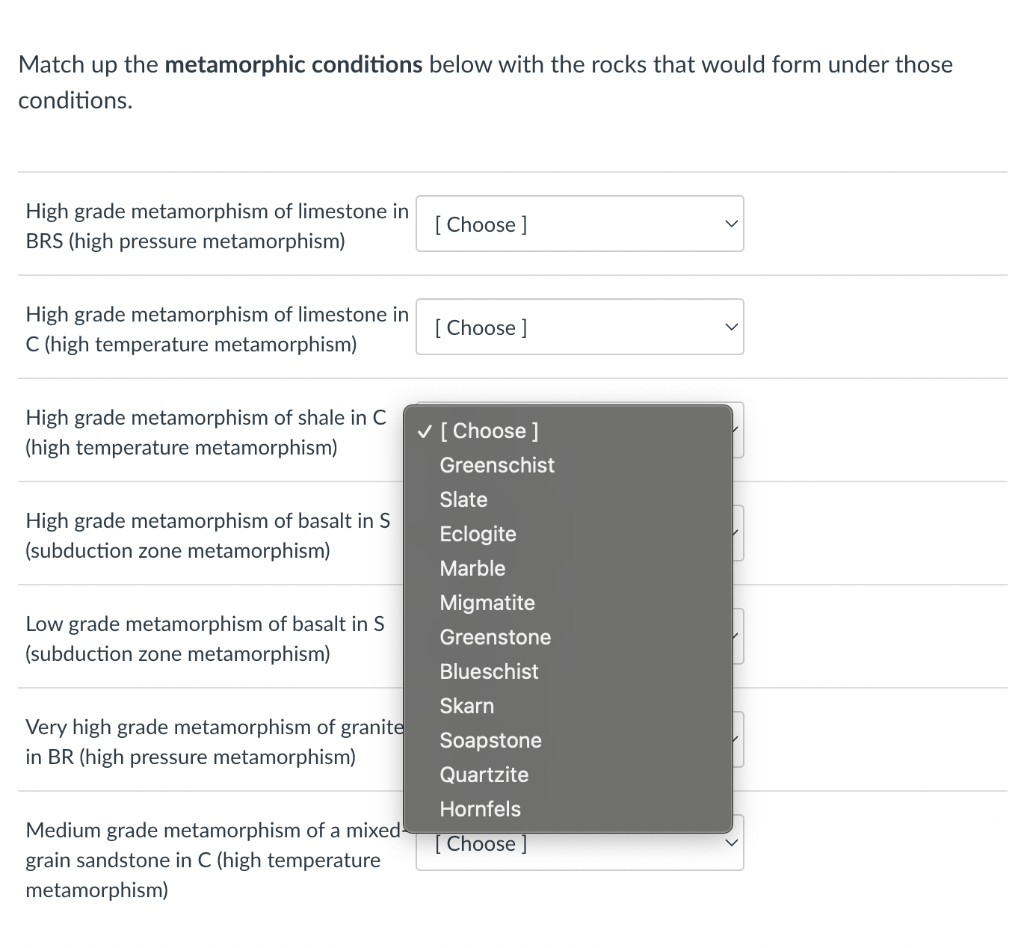Image resolution: width=1024 pixels, height=948 pixels.
Task: Select Soapstone from the menu
Action: (x=491, y=740)
